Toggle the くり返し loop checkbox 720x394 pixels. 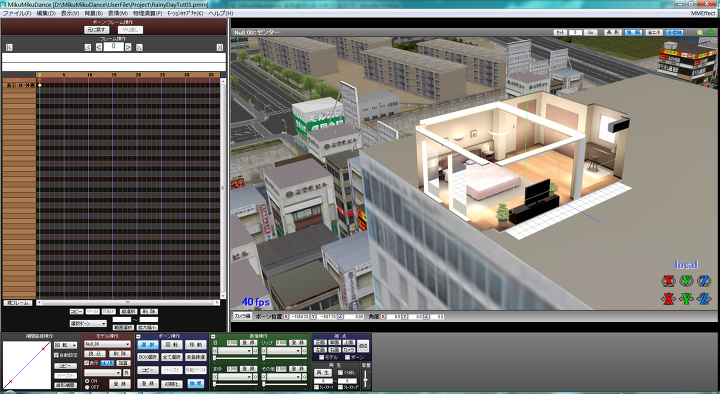tap(340, 372)
